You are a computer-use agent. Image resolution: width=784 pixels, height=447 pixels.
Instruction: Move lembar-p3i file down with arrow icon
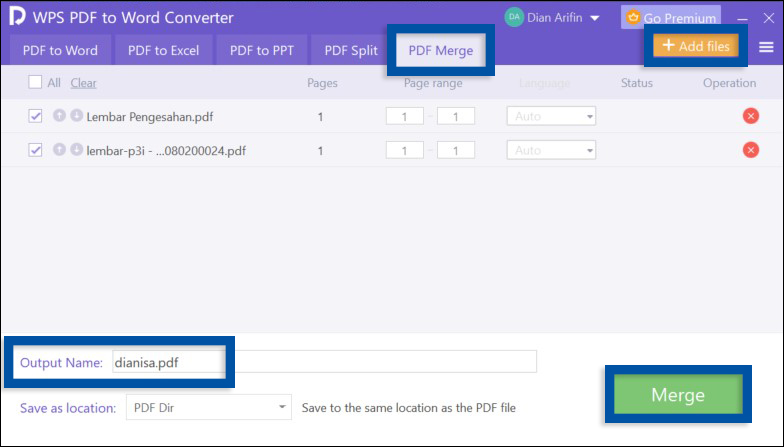(x=76, y=150)
